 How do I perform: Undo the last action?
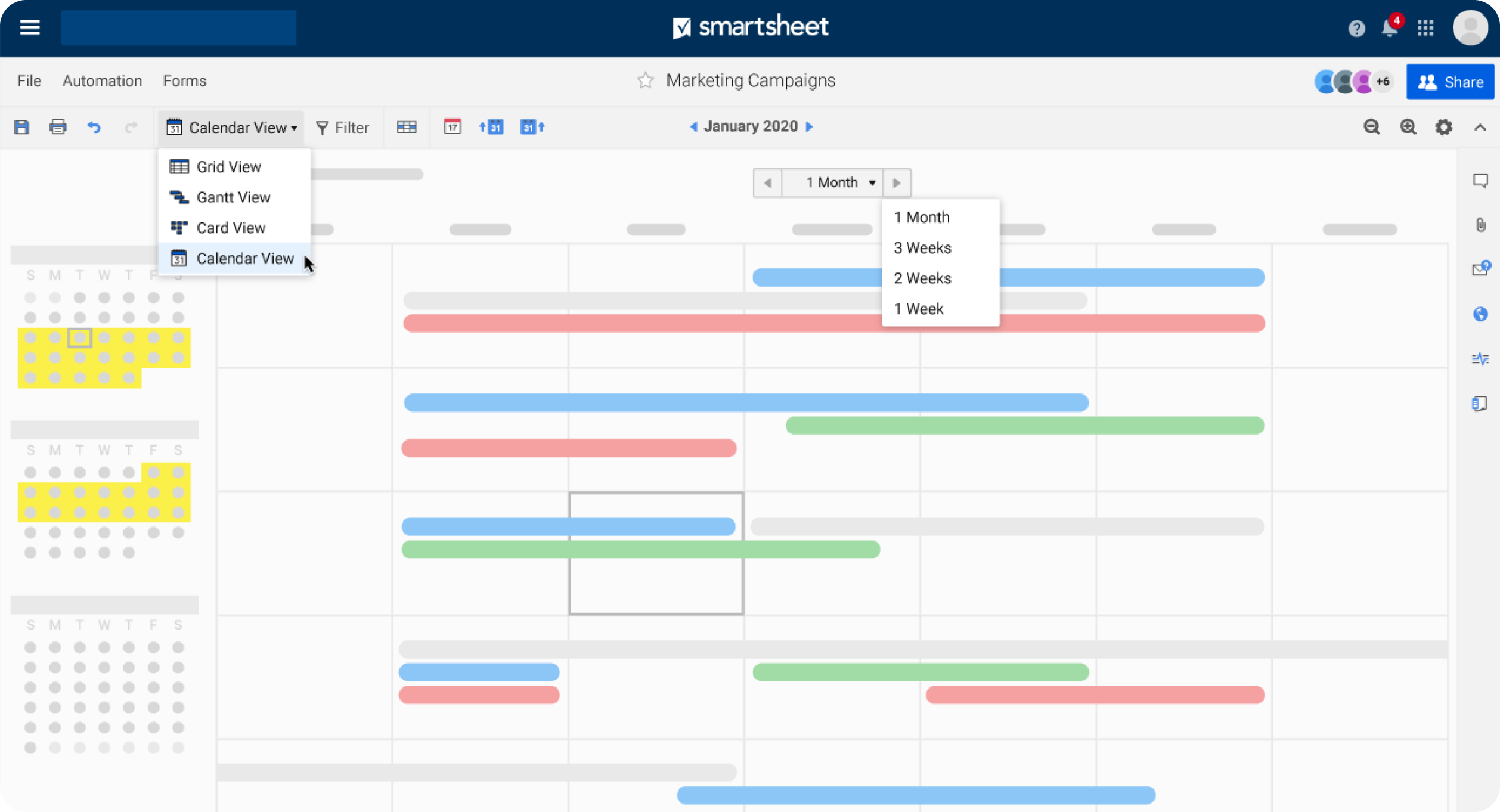(x=94, y=127)
